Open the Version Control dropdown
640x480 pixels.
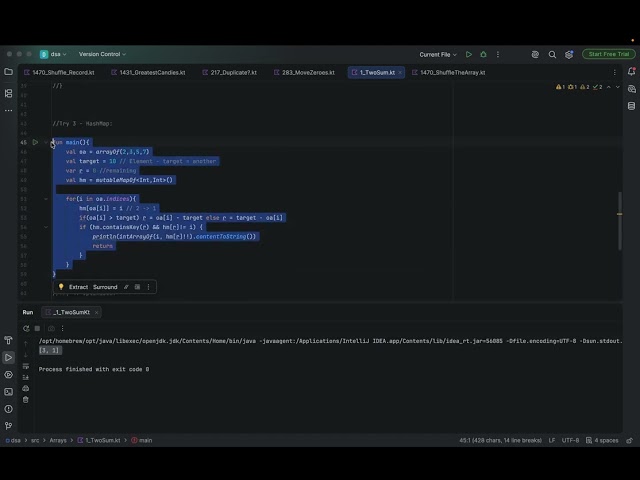pyautogui.click(x=102, y=54)
